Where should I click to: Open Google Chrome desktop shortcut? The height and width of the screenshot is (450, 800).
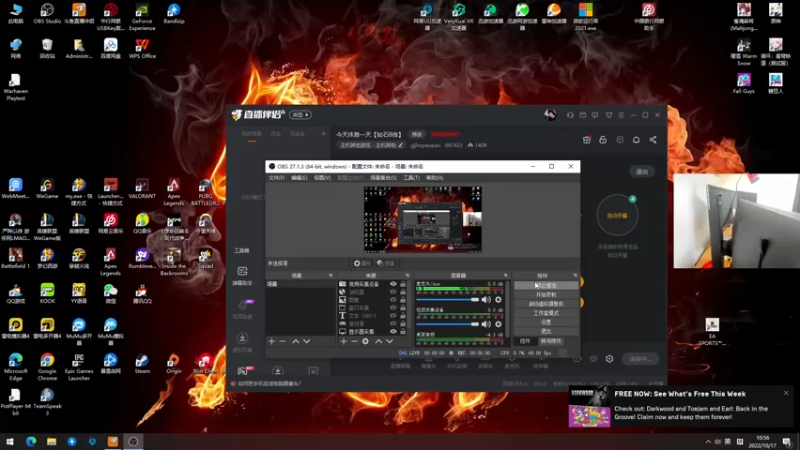click(47, 366)
